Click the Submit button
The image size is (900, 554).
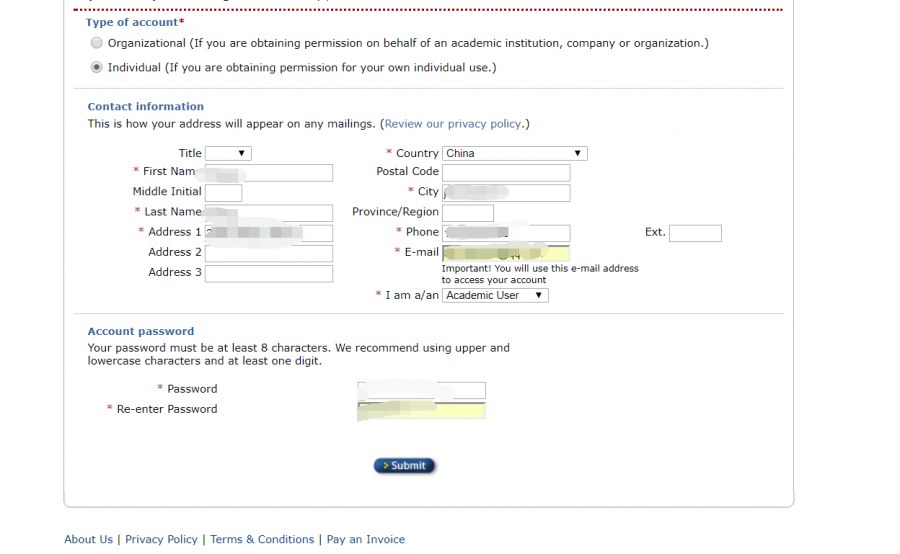point(405,466)
